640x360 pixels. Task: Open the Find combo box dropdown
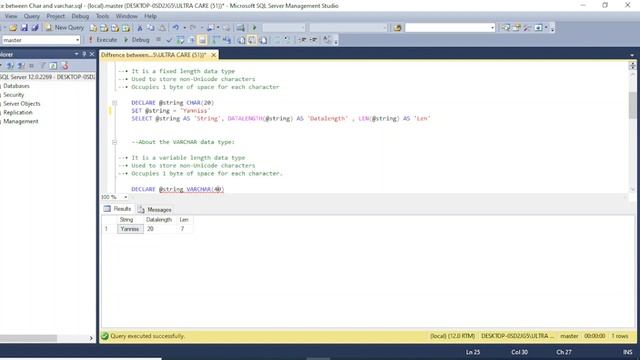pyautogui.click(x=492, y=28)
